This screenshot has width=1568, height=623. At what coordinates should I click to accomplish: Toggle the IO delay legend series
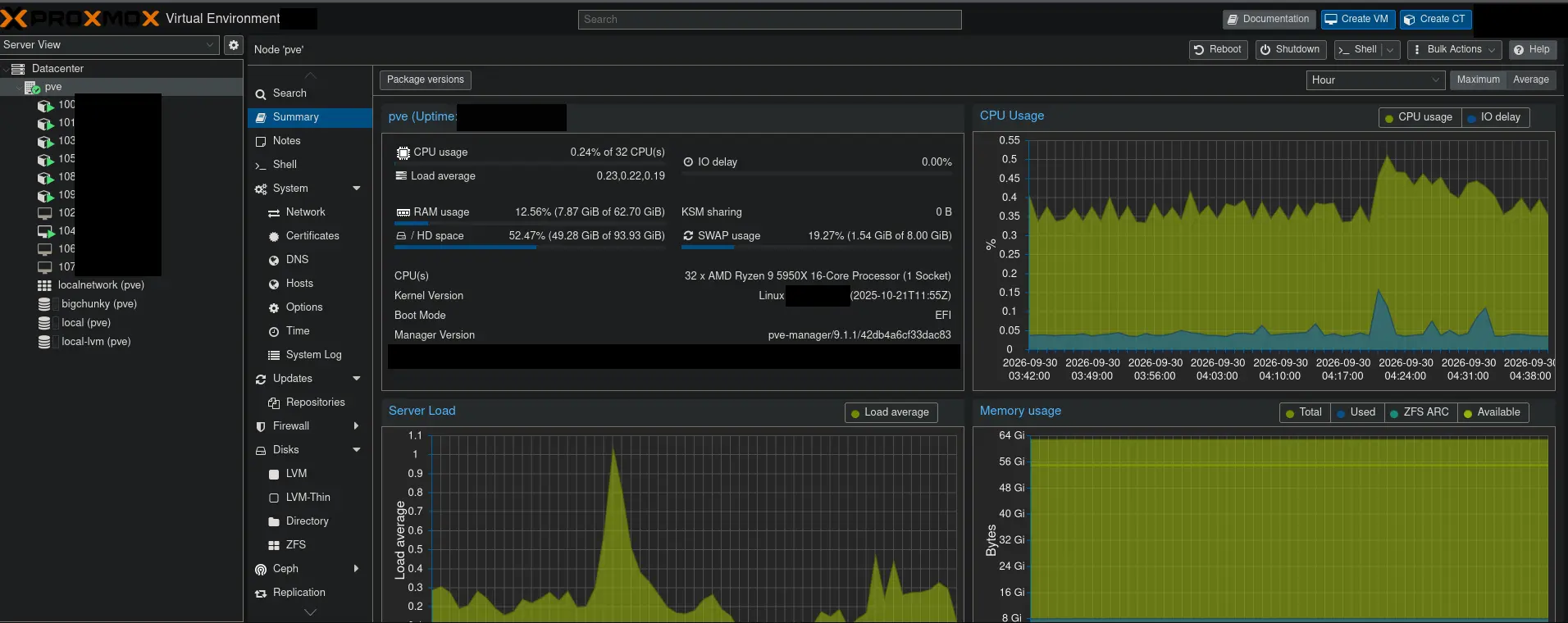coord(1495,117)
